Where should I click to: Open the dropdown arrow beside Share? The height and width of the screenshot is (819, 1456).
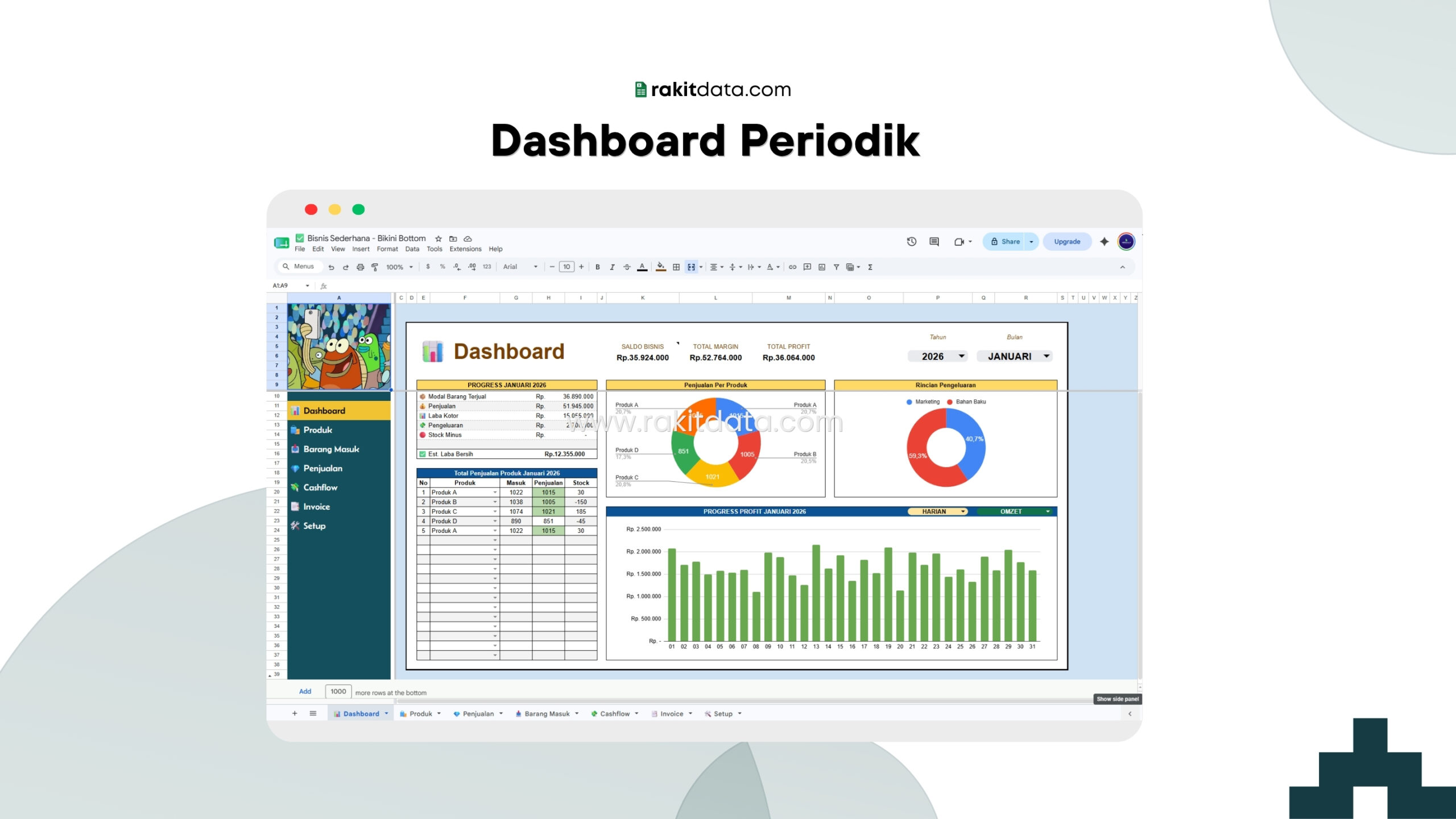click(x=1031, y=242)
